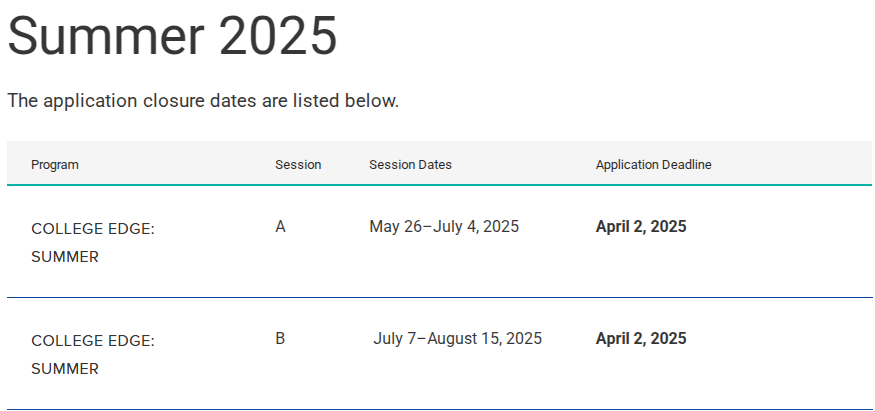Viewport: 875px width, 411px height.
Task: Select the Program column header
Action: [x=55, y=165]
